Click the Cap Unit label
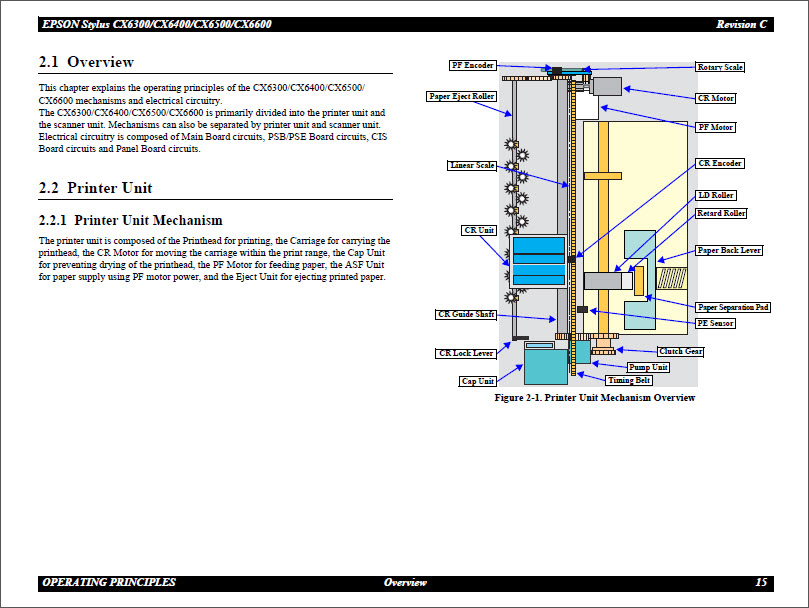This screenshot has width=809, height=608. [478, 381]
